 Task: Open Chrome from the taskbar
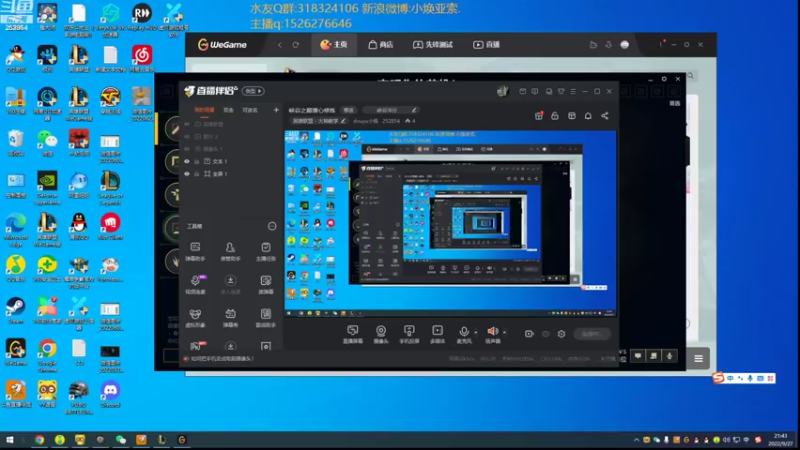tap(39, 439)
